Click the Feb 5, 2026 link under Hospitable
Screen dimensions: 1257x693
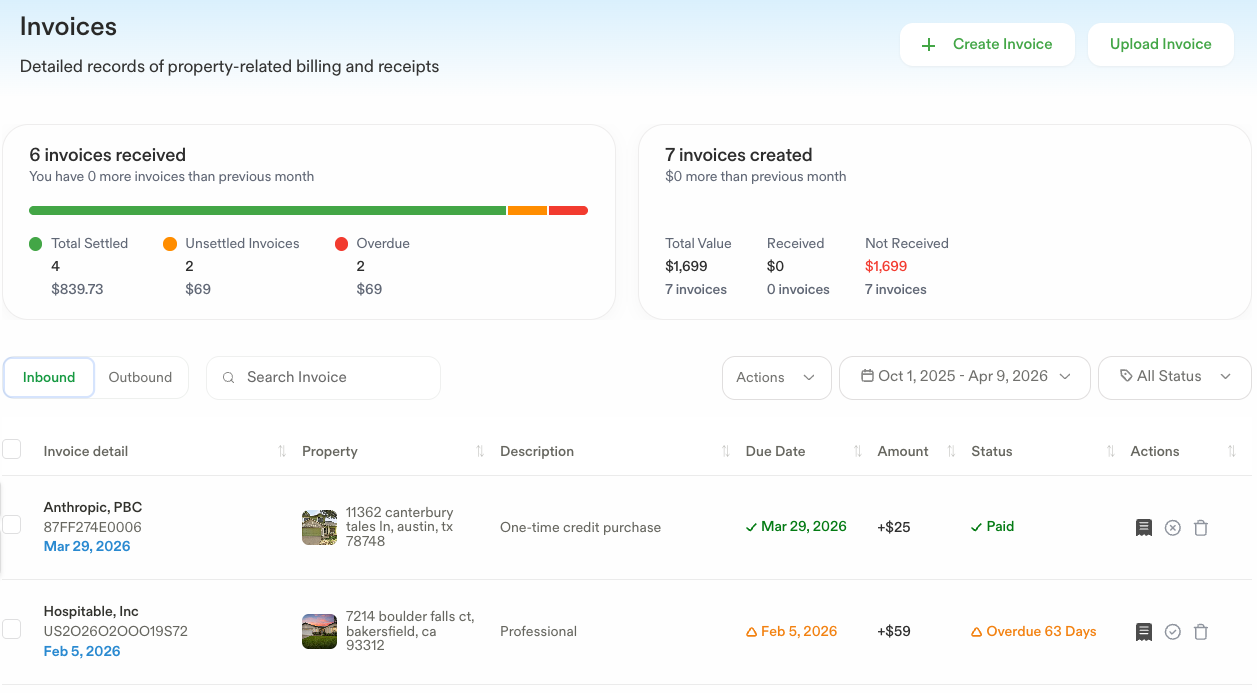[x=82, y=651]
